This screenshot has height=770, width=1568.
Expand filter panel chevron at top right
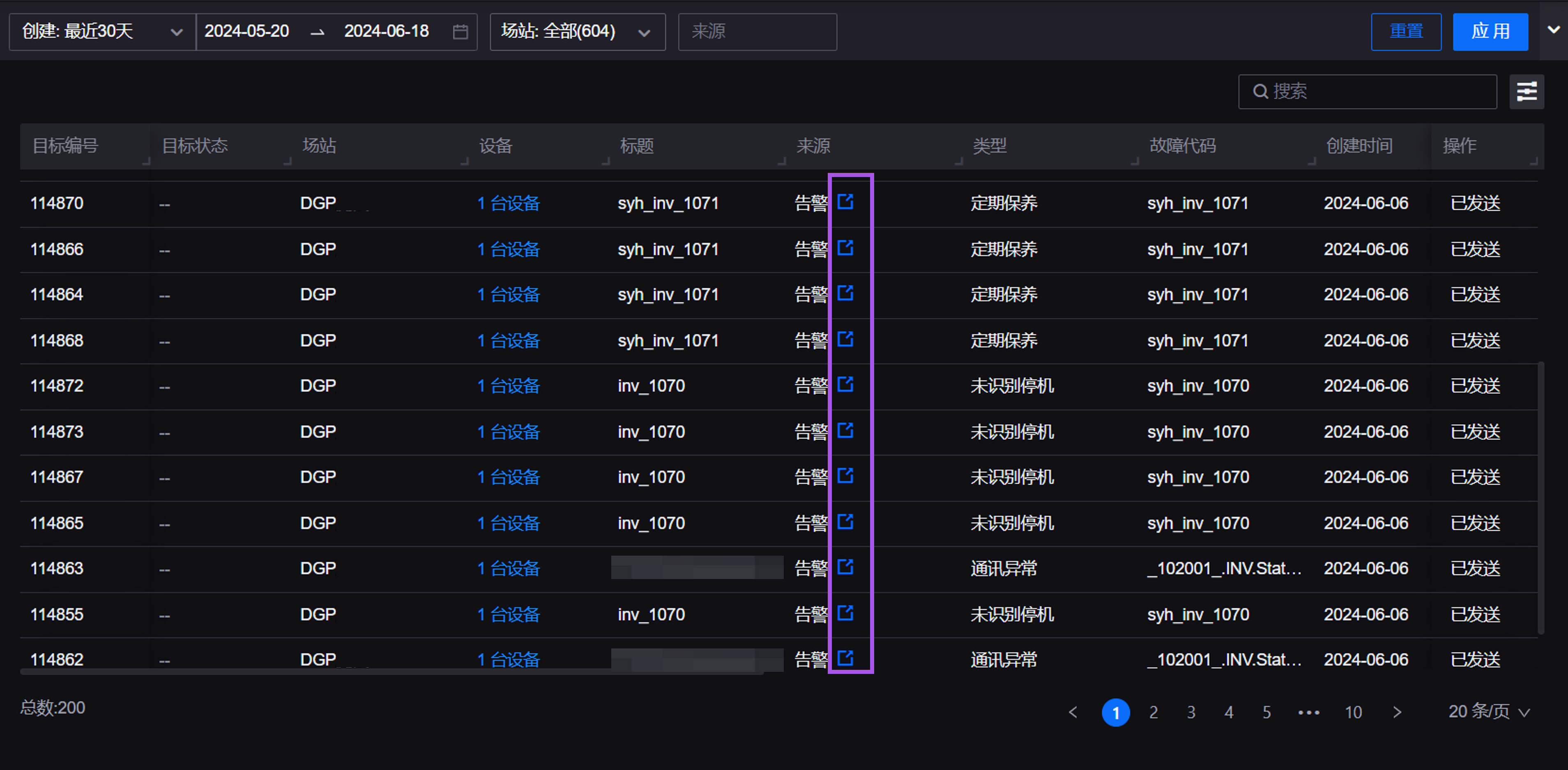click(x=1553, y=29)
